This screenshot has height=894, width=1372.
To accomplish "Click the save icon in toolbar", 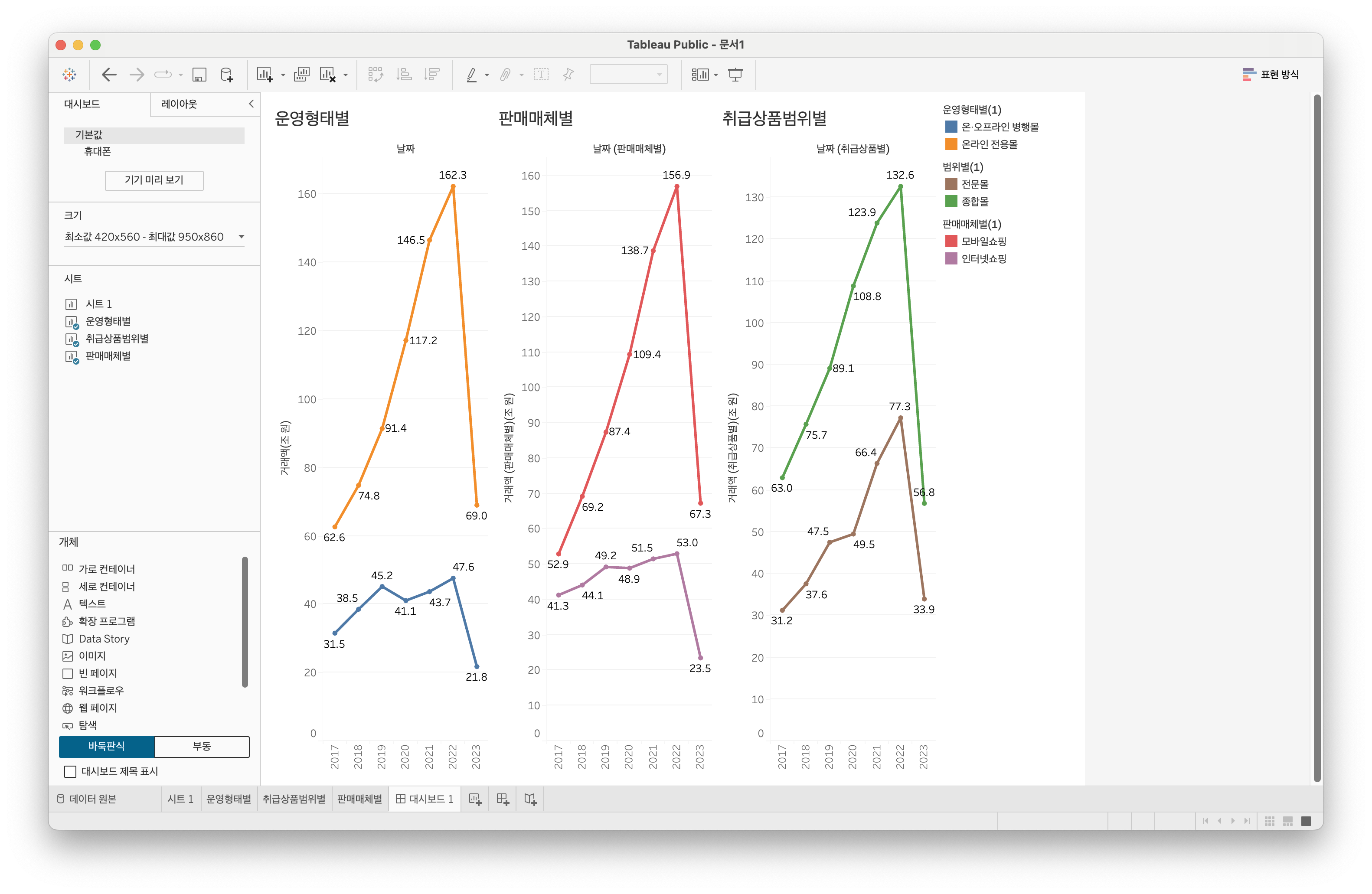I will [x=199, y=75].
